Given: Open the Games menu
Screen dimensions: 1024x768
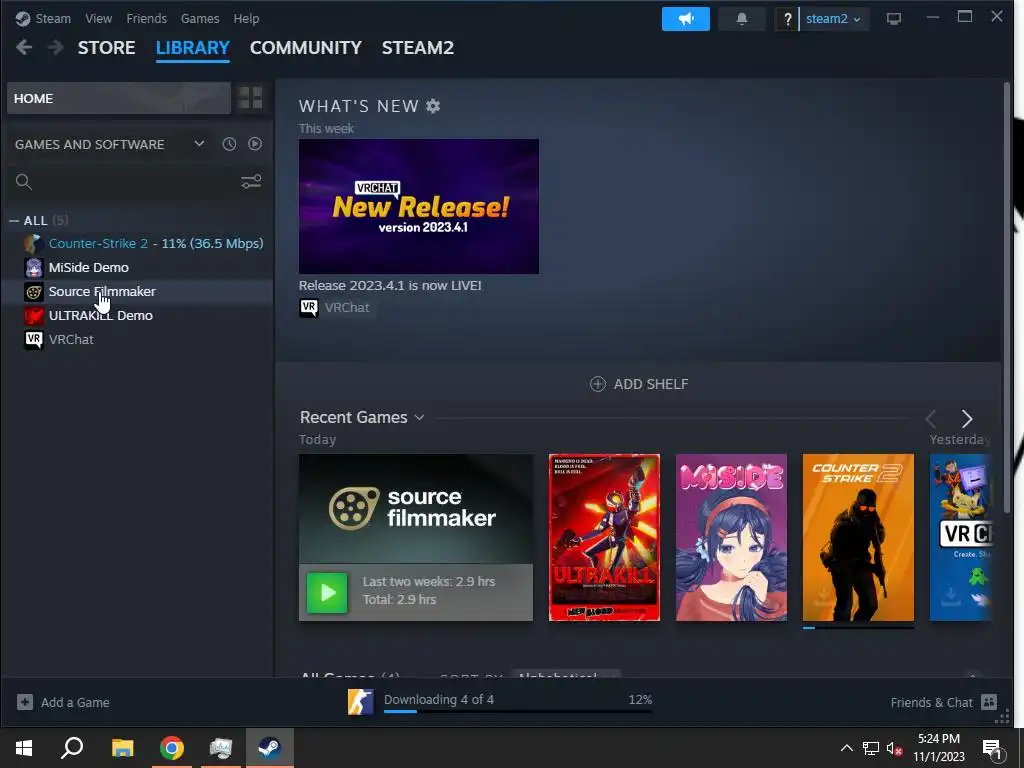Looking at the screenshot, I should [x=200, y=18].
